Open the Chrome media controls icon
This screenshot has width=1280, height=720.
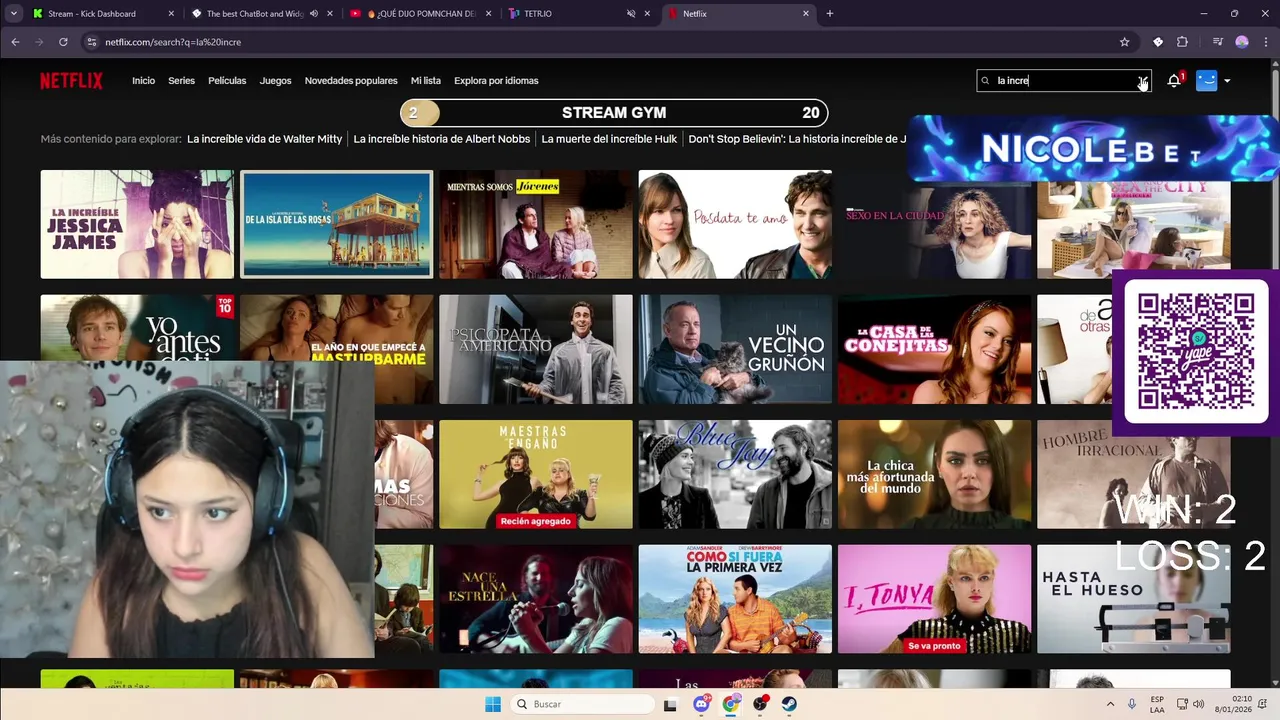coord(1217,42)
